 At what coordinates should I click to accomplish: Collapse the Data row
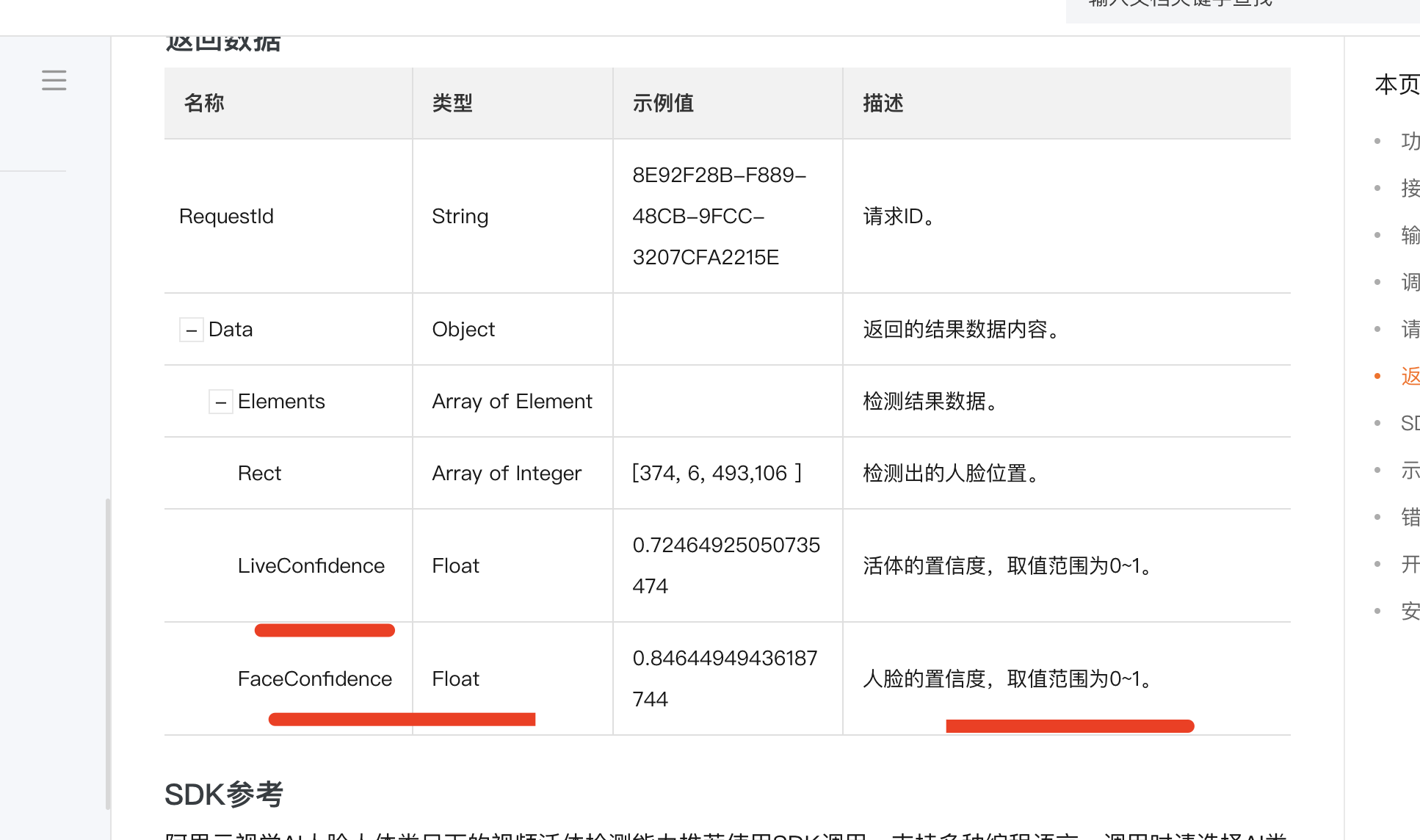(x=192, y=330)
